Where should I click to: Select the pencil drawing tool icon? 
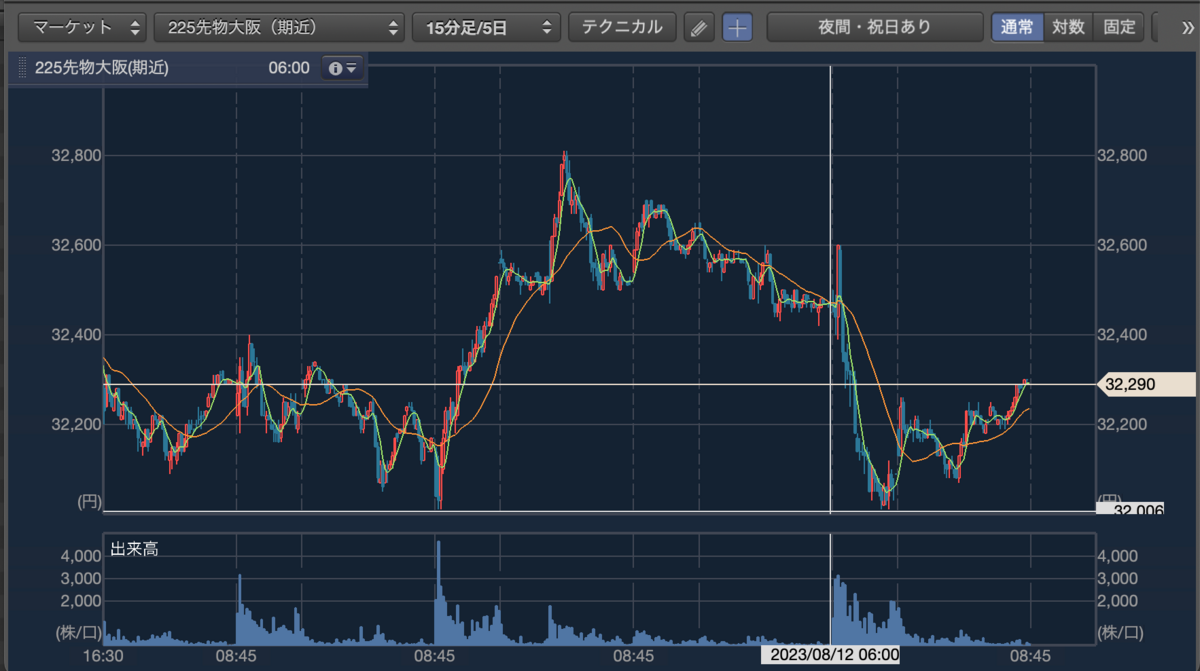699,28
